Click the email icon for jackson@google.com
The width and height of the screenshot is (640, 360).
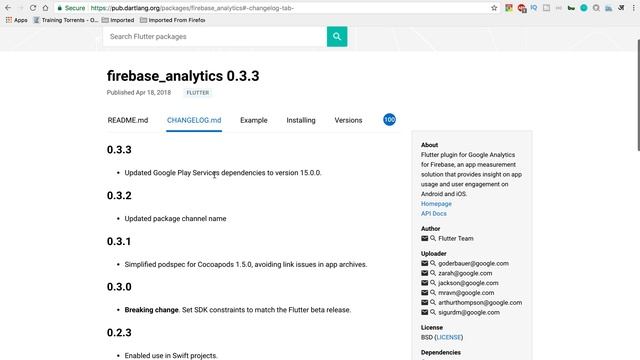424,283
